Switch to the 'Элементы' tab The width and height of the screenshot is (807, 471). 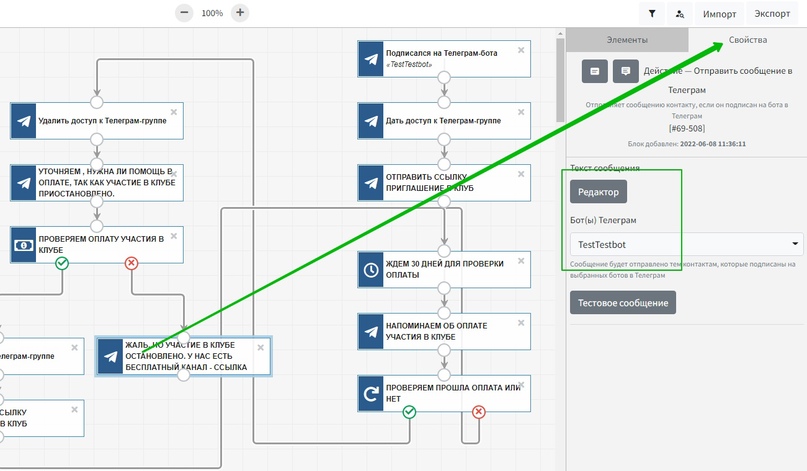click(627, 39)
